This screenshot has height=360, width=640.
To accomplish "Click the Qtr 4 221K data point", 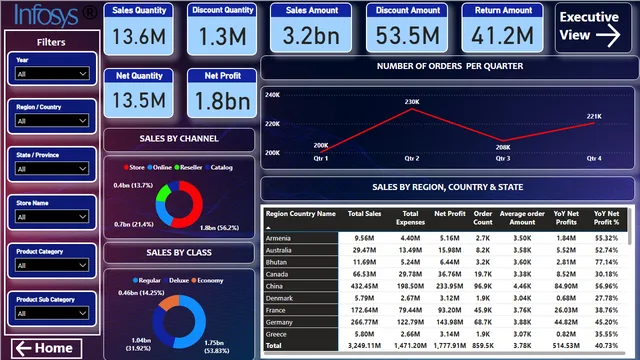I will 594,123.
